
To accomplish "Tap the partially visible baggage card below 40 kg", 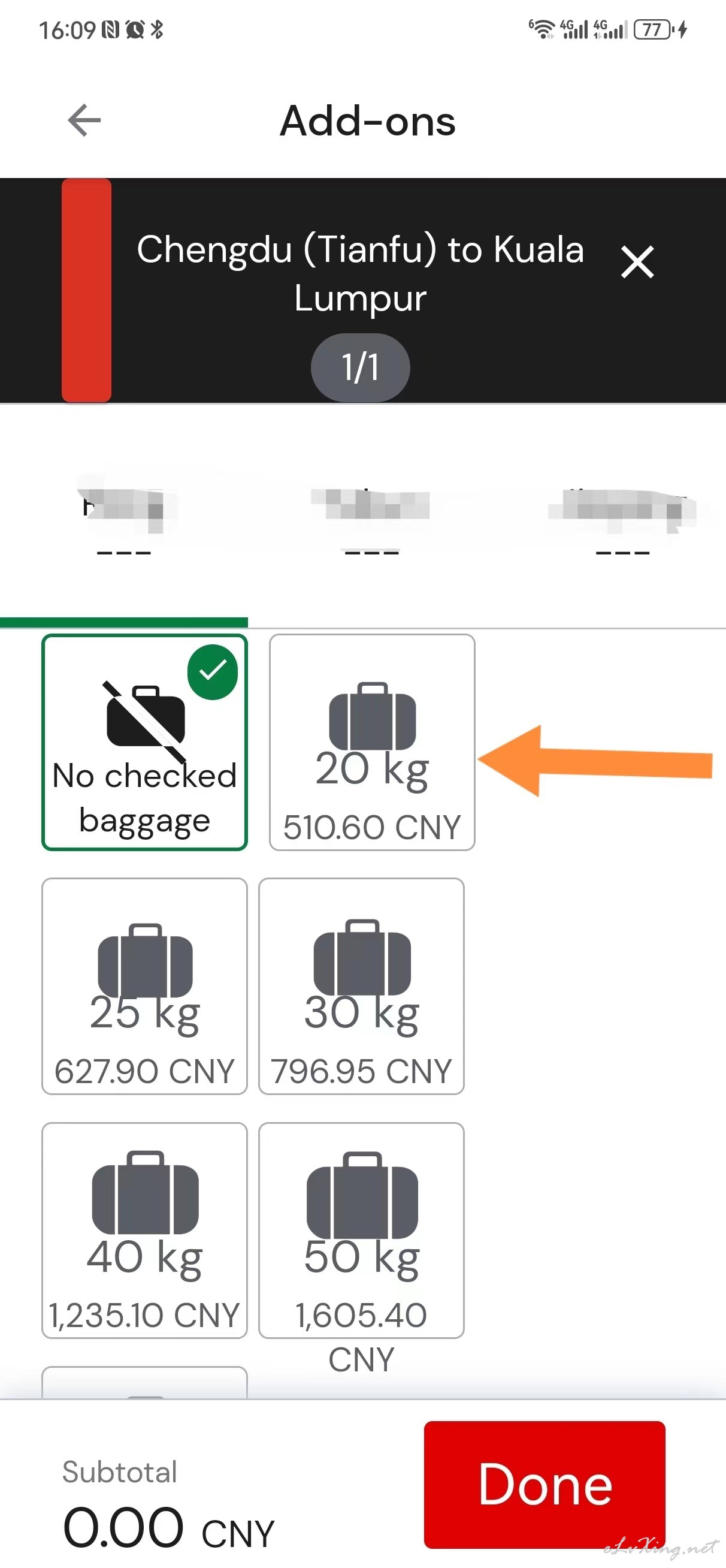I will (x=145, y=1382).
